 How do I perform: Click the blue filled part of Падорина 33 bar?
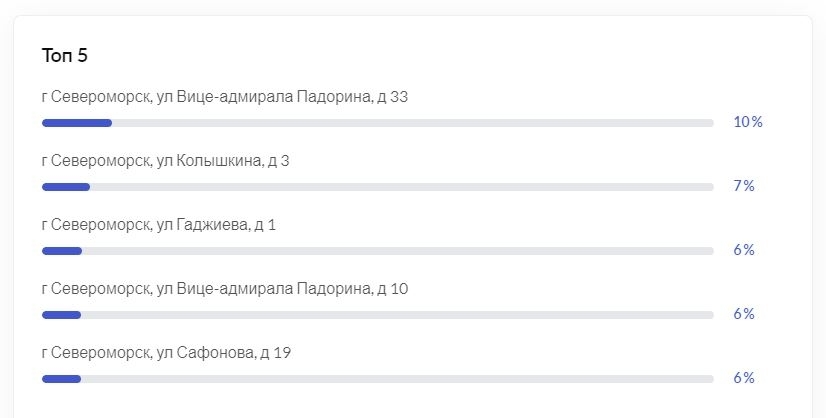tap(77, 123)
